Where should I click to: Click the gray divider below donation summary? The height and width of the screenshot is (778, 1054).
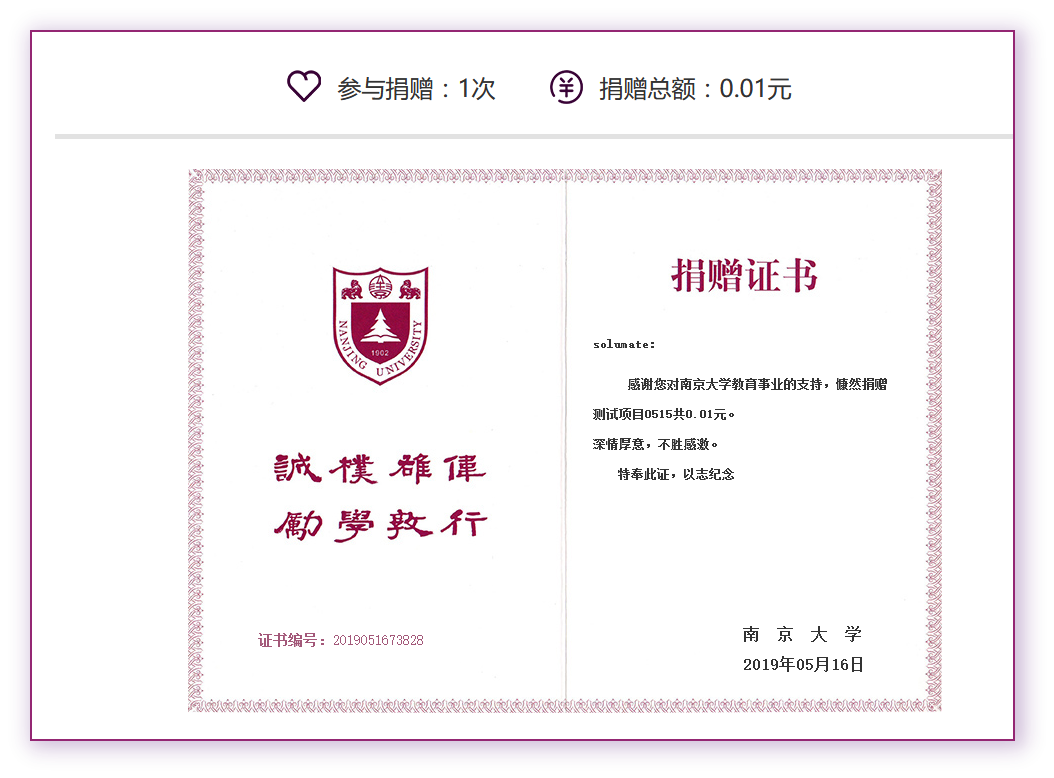click(x=534, y=135)
